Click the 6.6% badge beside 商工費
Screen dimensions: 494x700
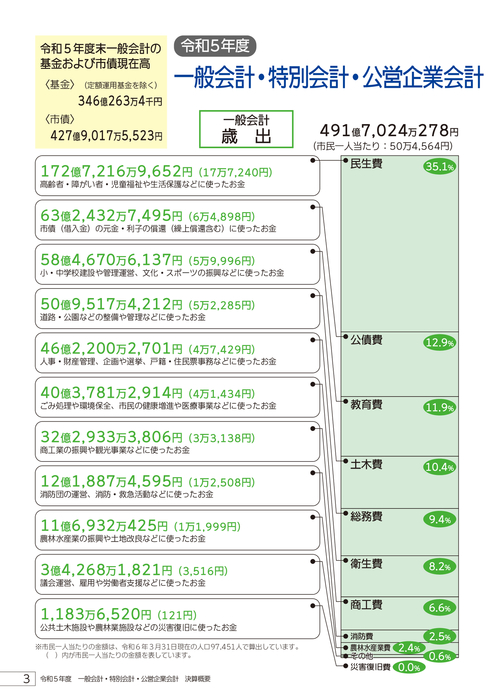point(440,608)
